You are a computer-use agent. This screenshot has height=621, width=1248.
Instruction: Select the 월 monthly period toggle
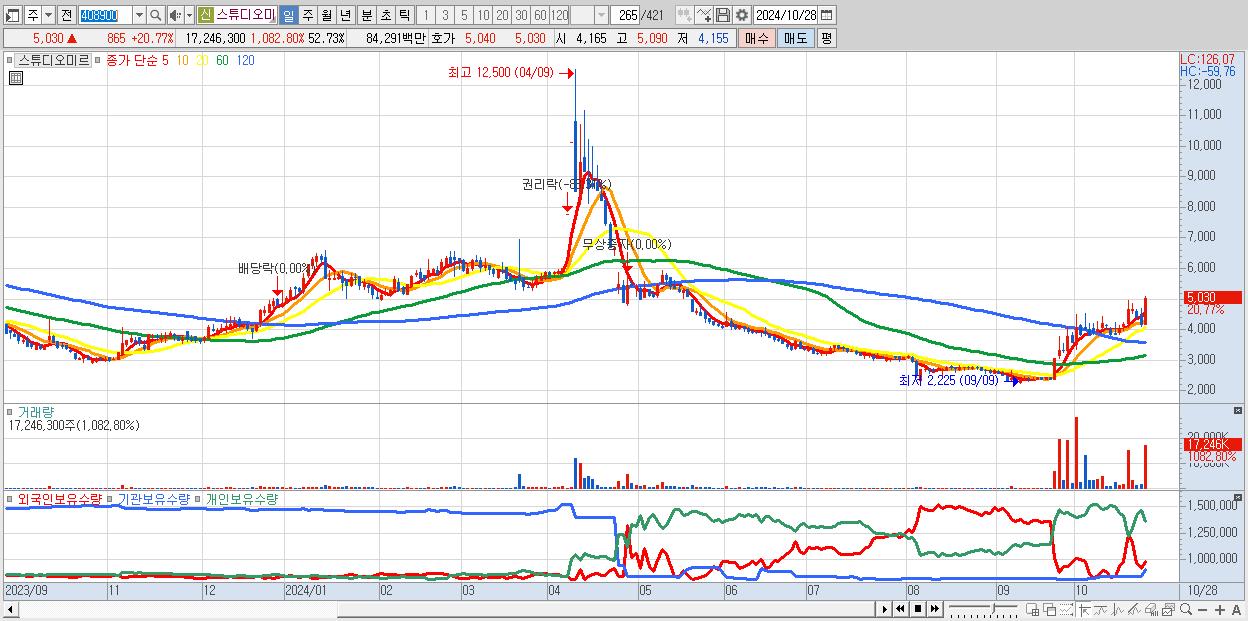(326, 15)
